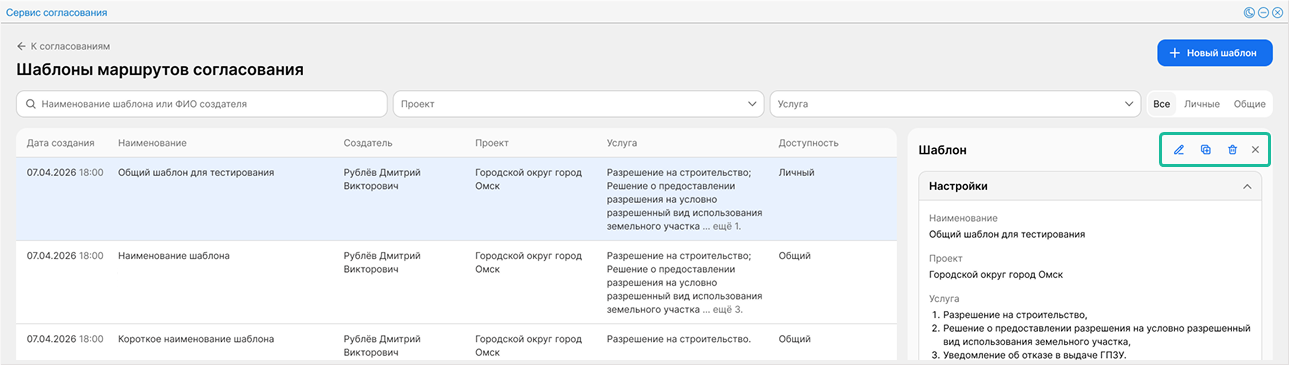
Task: Click the Доступность column header
Action: click(x=808, y=143)
